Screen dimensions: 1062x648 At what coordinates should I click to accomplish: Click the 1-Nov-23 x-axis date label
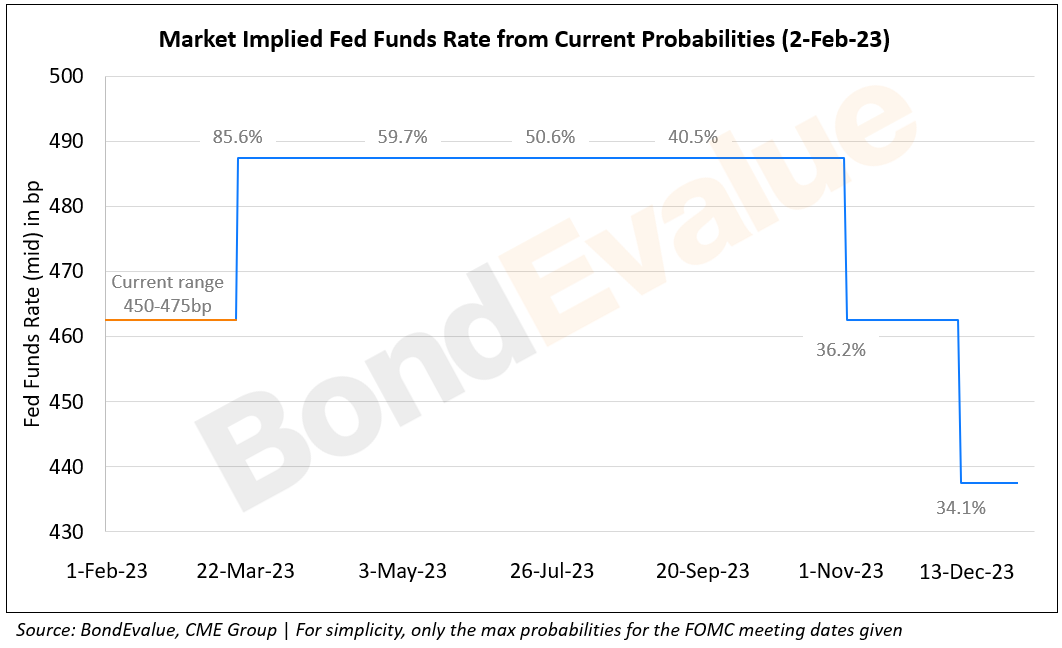843,572
